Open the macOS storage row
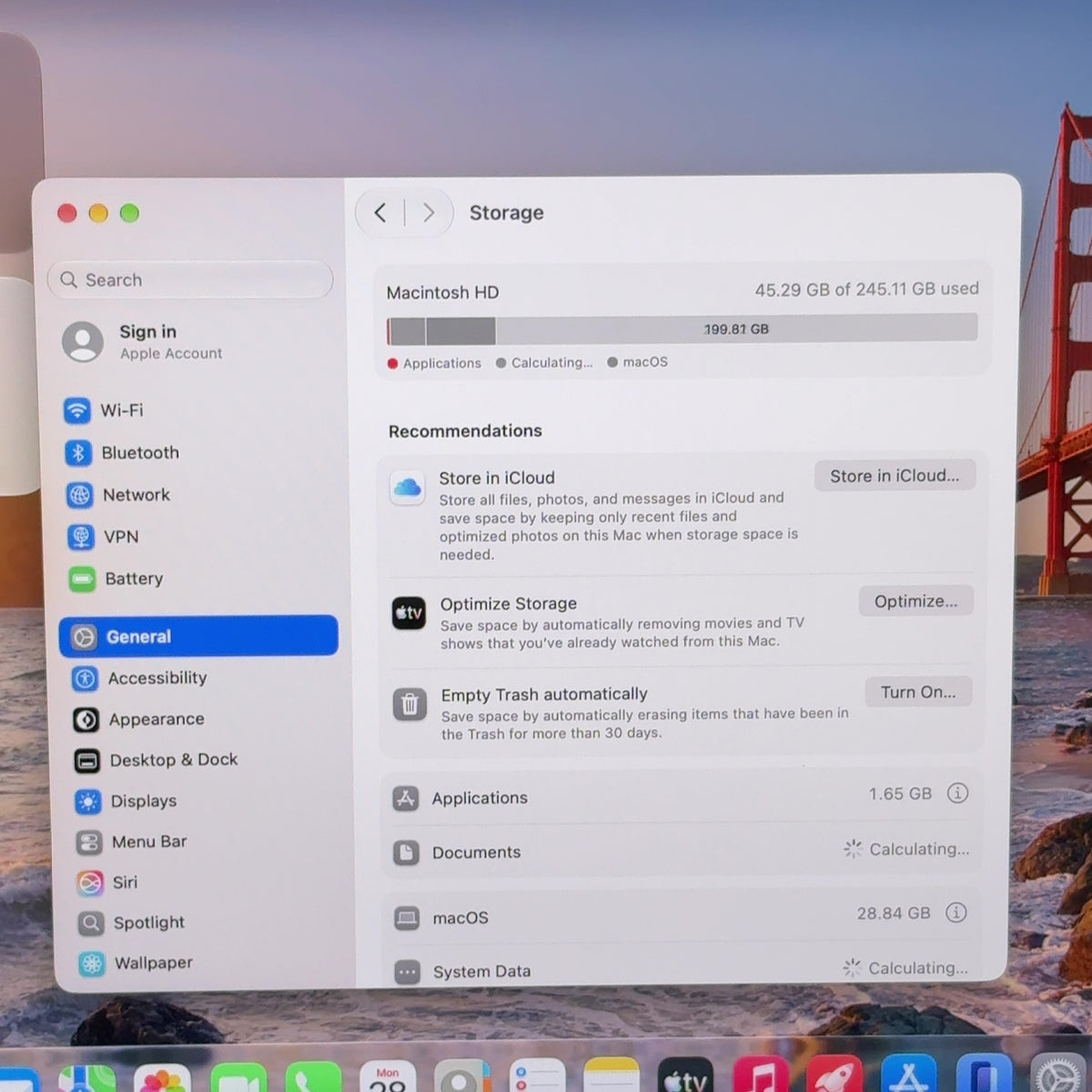 (680, 916)
